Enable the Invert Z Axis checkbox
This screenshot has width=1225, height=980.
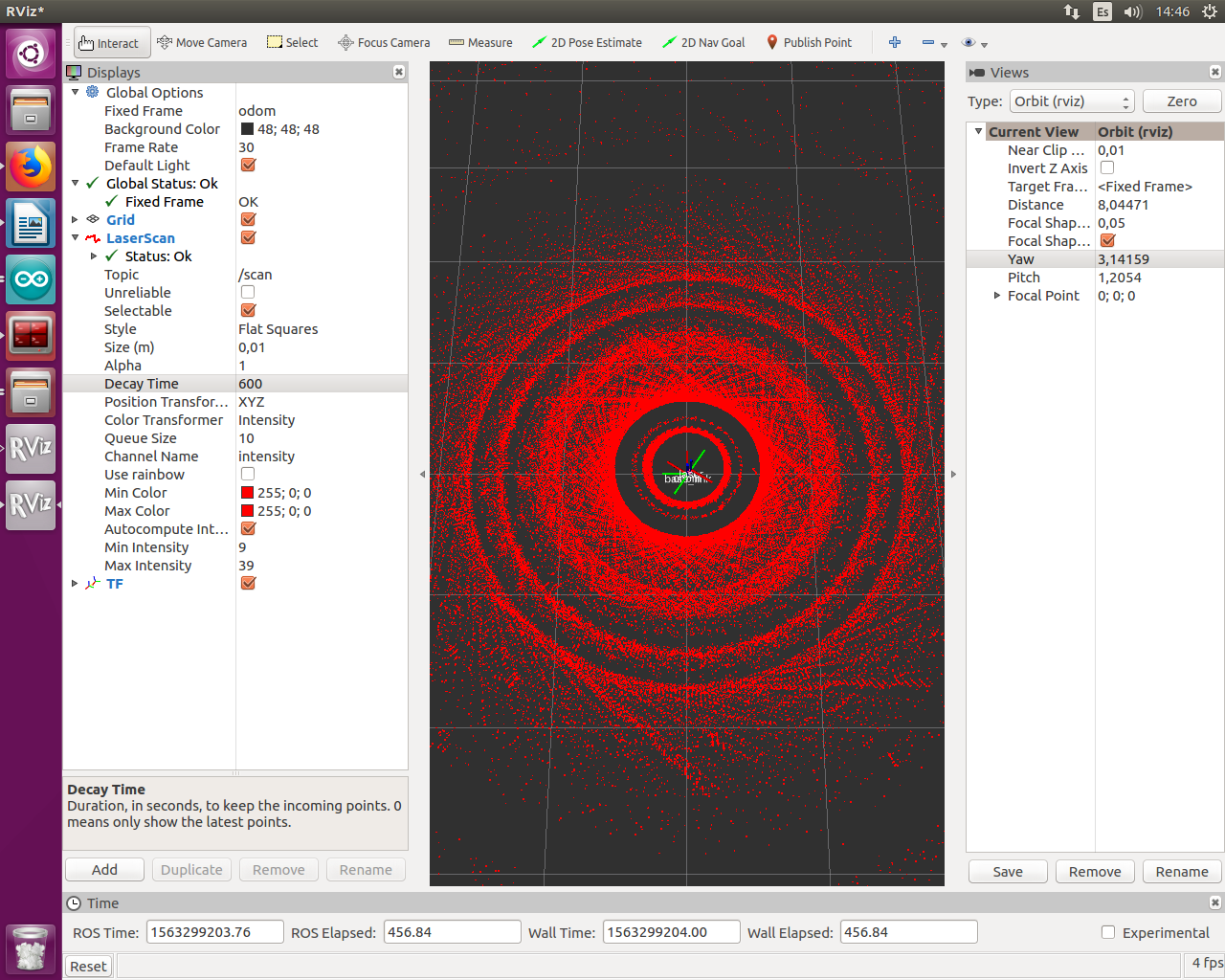(x=1107, y=167)
